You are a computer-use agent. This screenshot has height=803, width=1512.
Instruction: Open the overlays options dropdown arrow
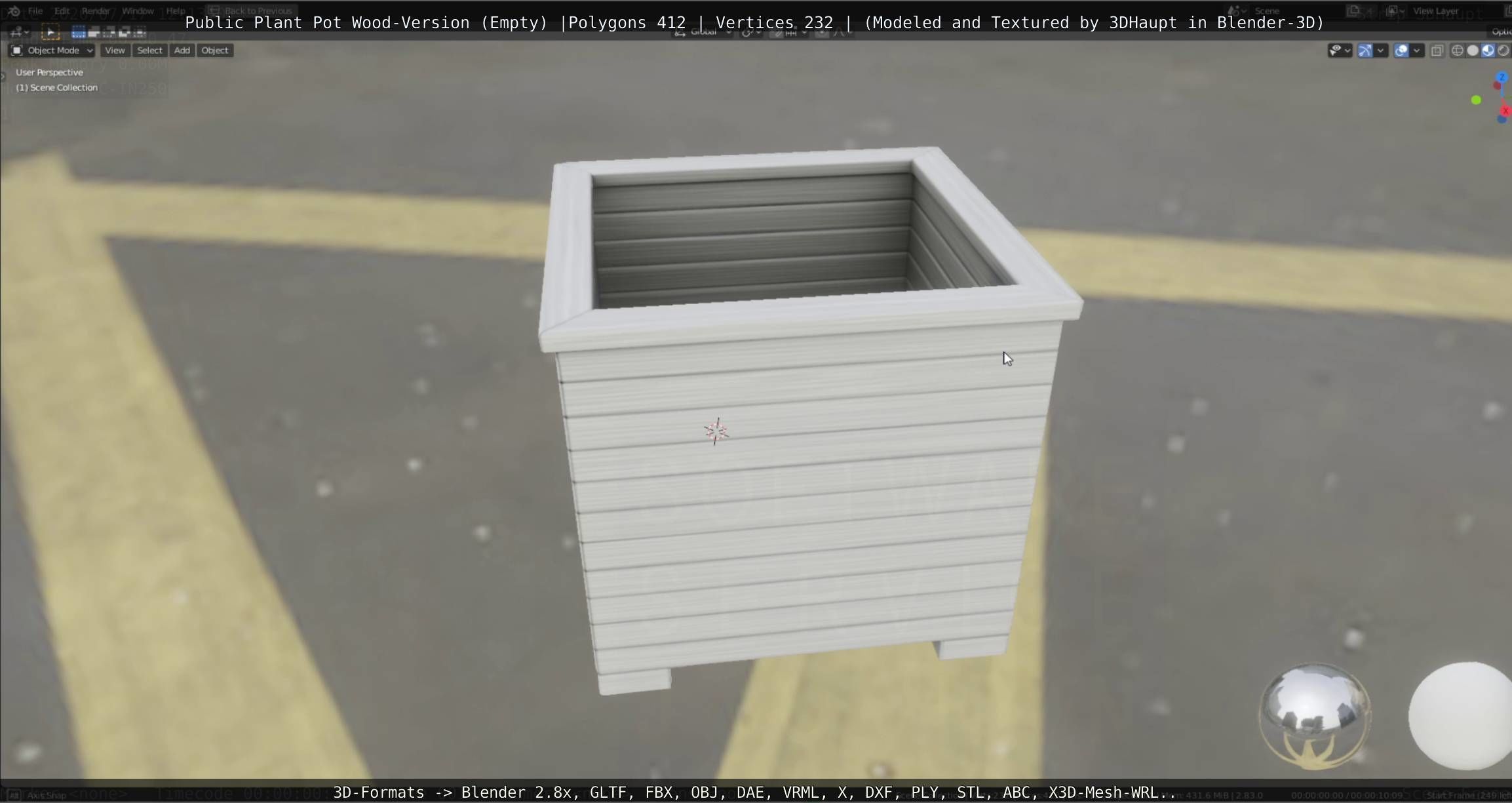(1416, 50)
